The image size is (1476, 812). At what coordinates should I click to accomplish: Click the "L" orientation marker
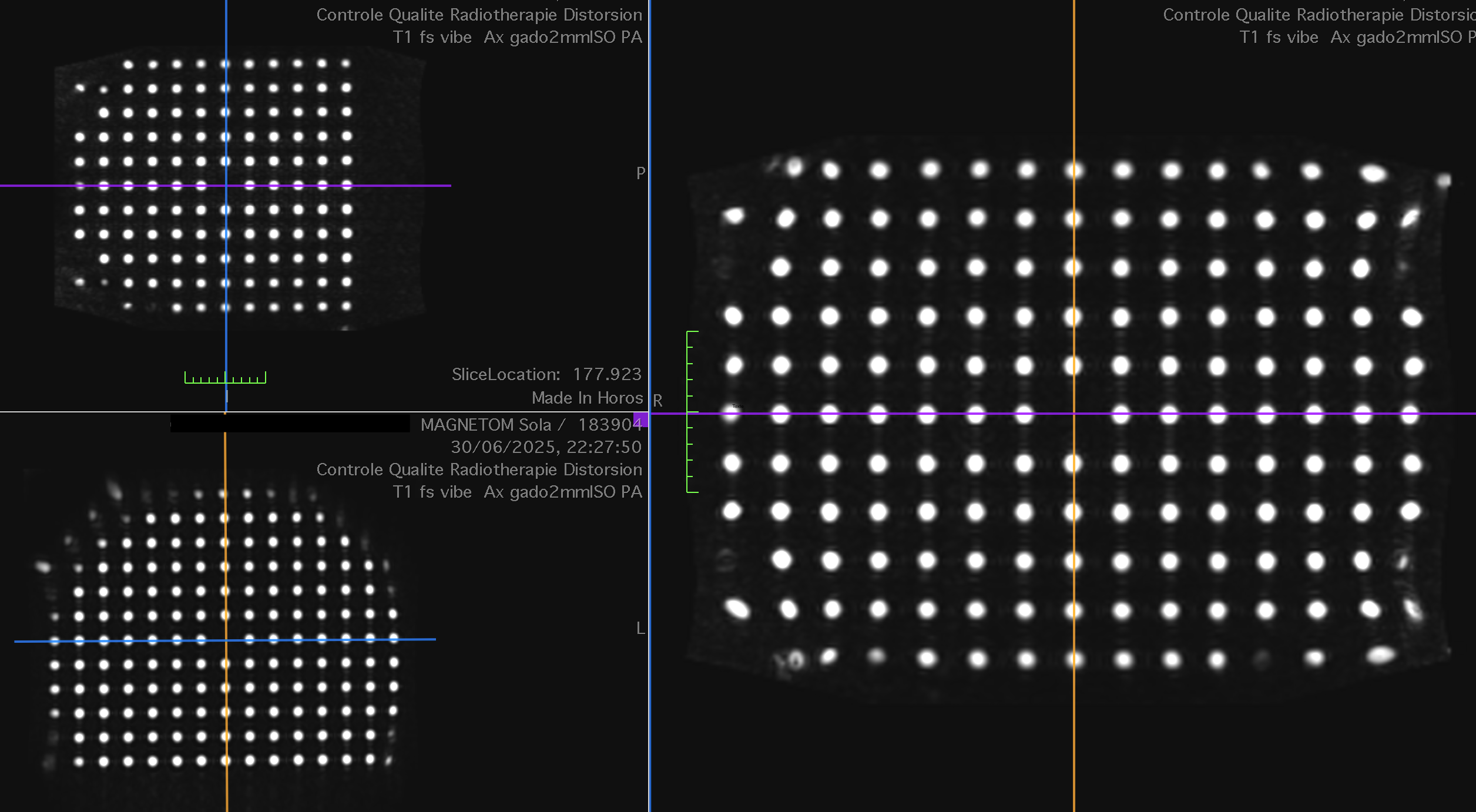[640, 628]
